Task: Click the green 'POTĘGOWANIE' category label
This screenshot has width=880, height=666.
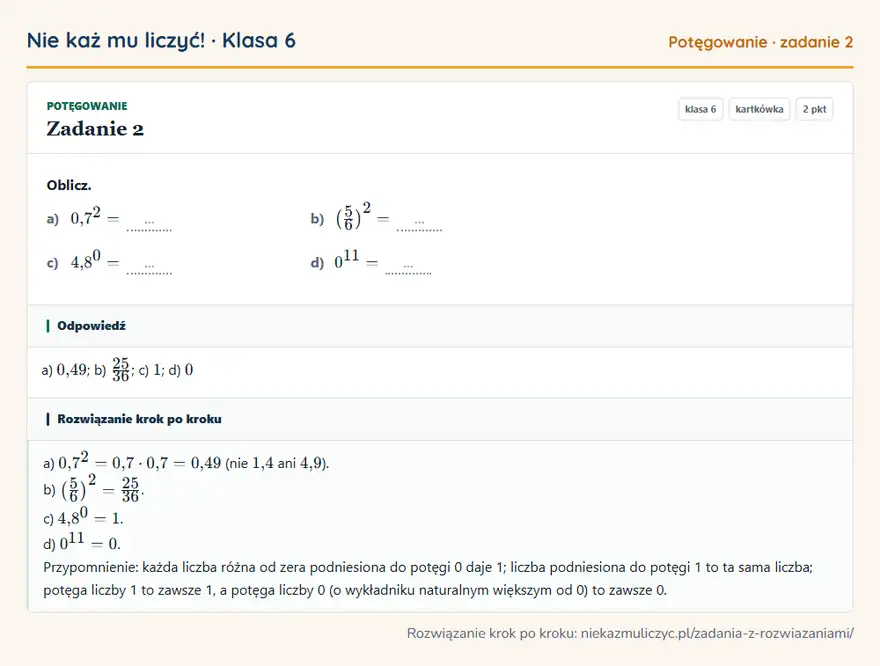Action: coord(87,106)
